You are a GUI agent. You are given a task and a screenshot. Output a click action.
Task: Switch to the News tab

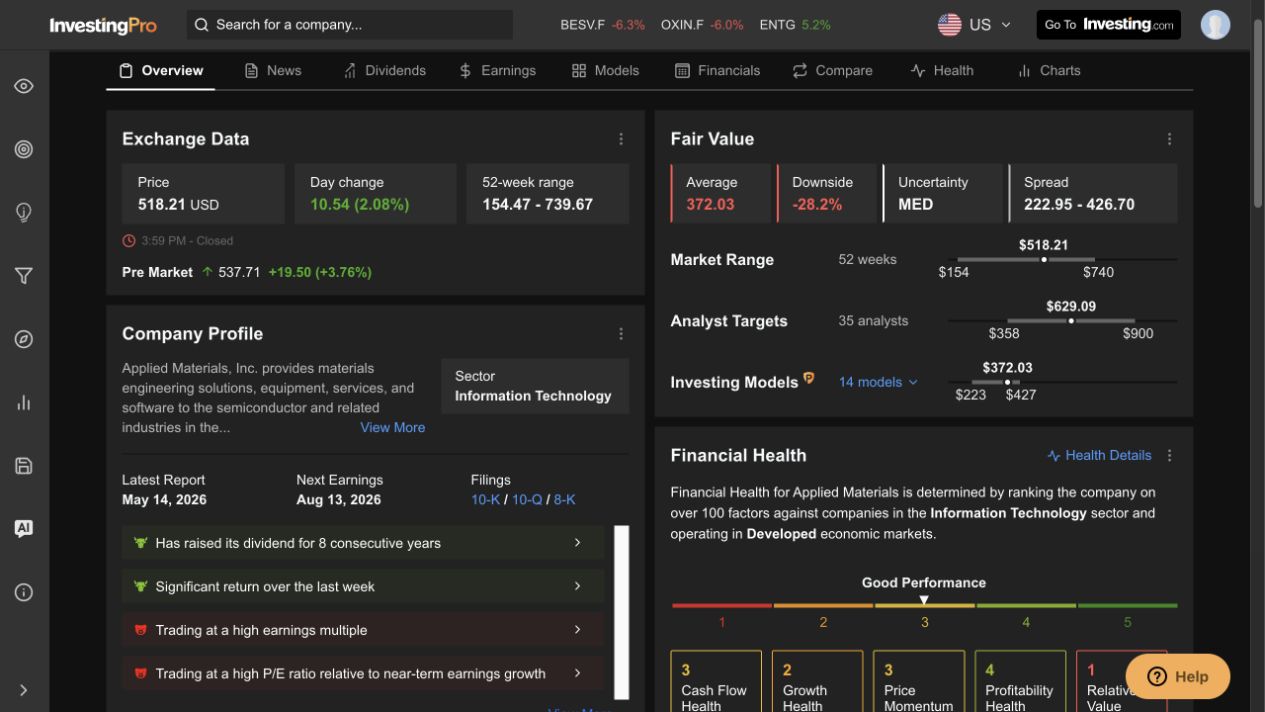tap(273, 71)
